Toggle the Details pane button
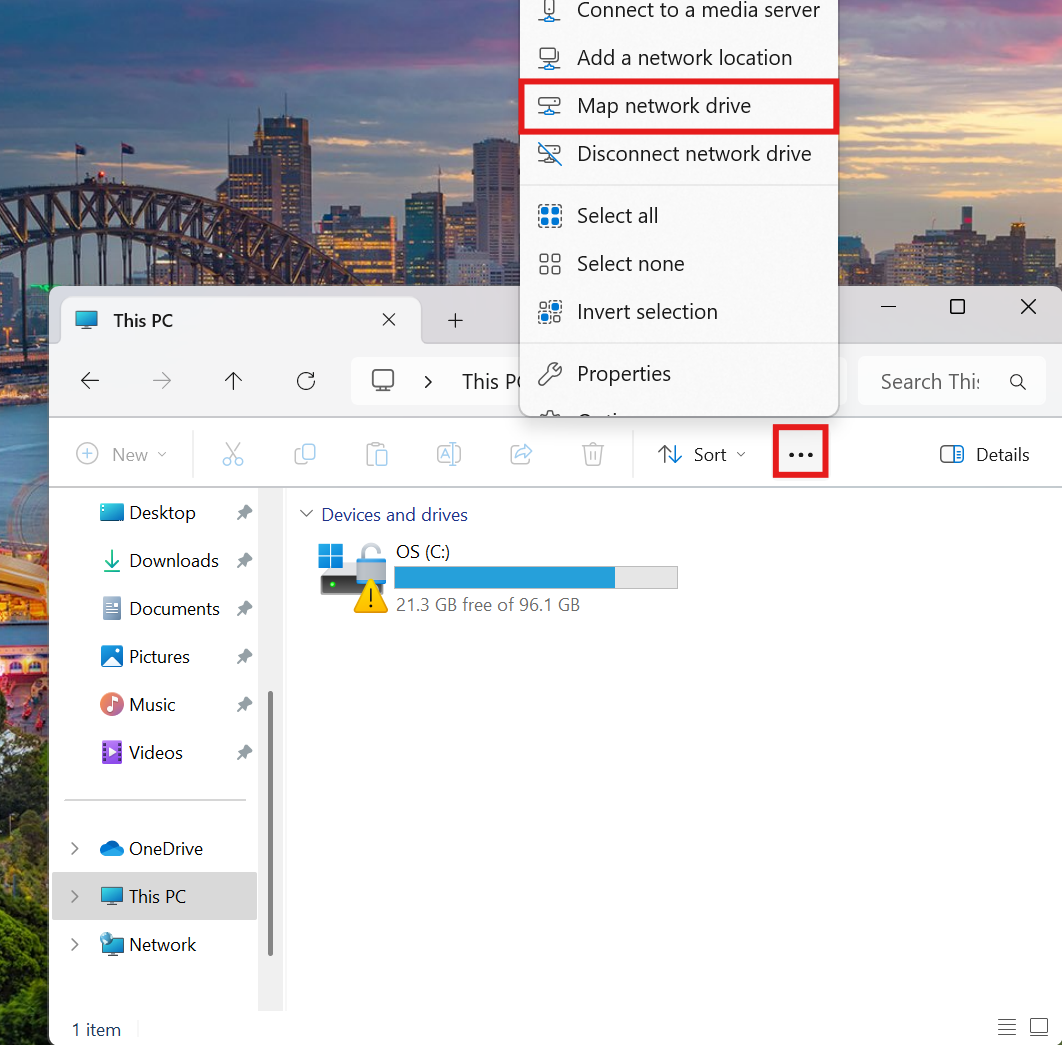 click(x=984, y=454)
